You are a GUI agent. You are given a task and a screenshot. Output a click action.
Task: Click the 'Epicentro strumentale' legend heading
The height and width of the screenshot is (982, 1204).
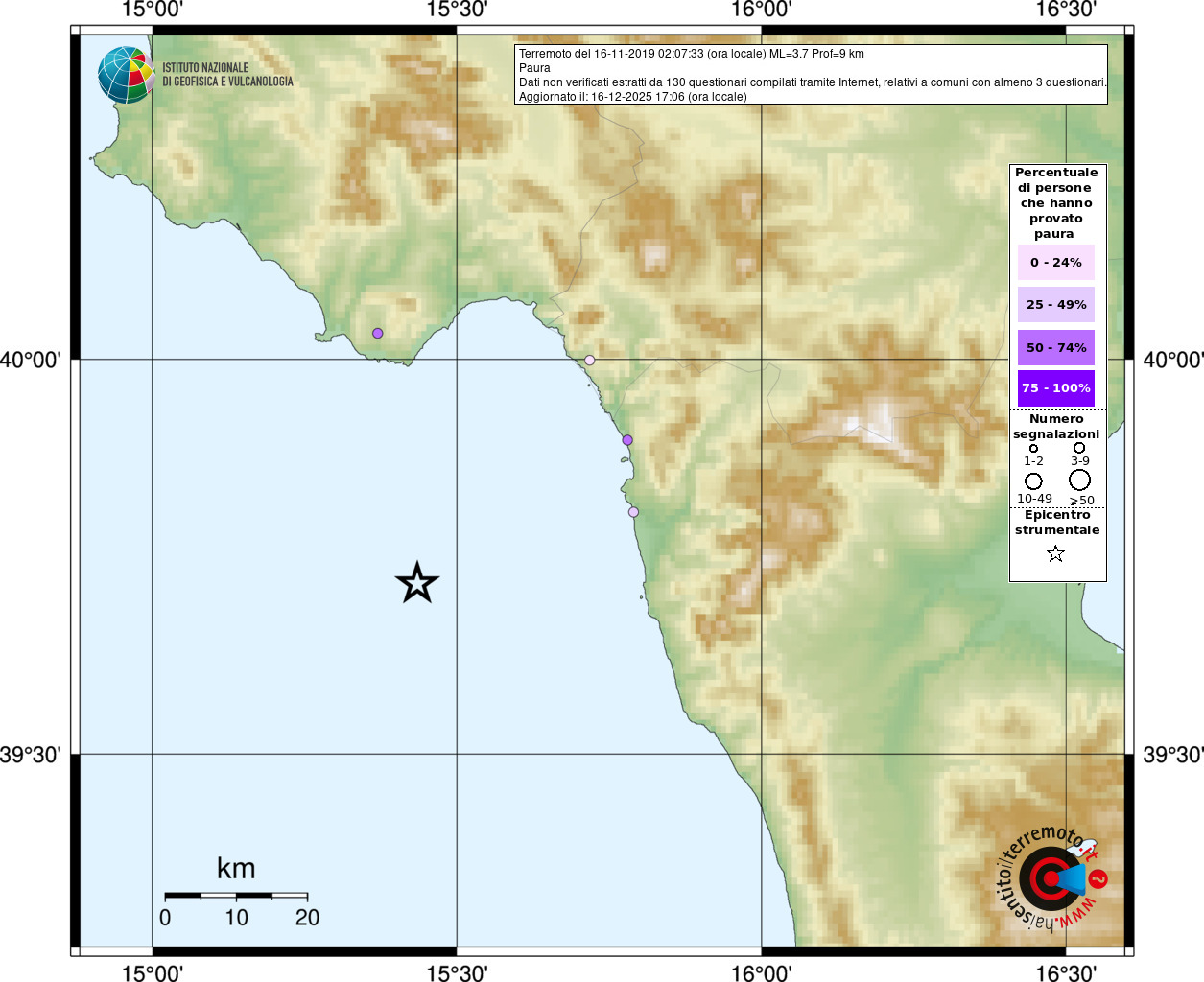point(1057,523)
